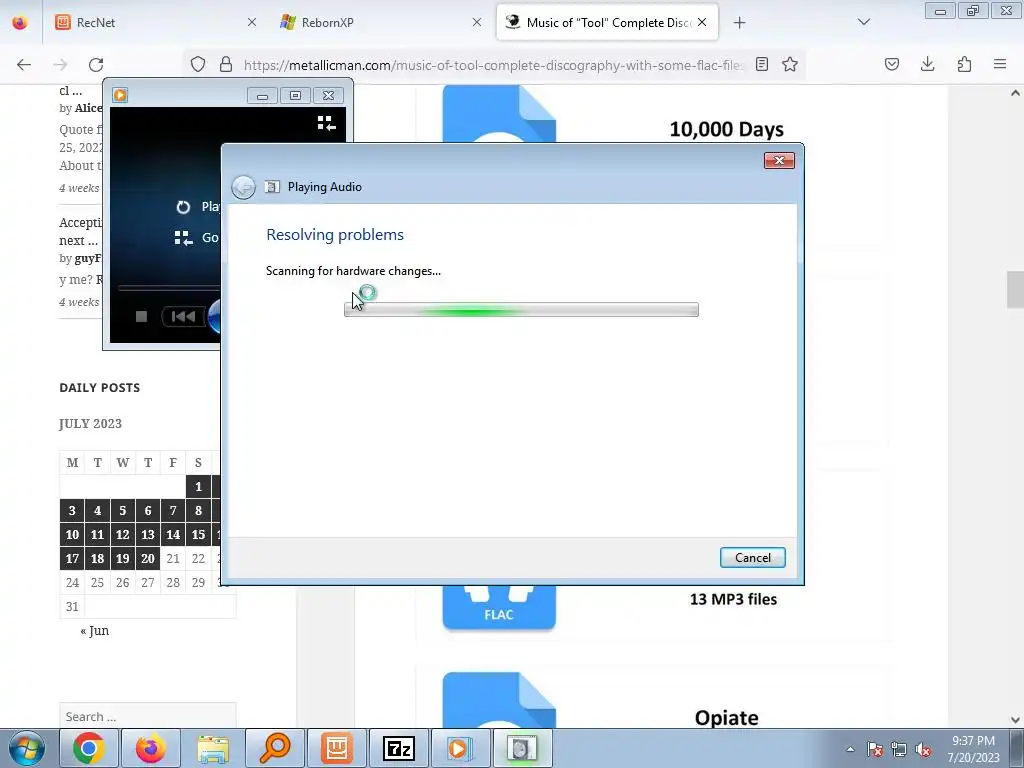Click the metallicman.com address bar
1024x768 pixels.
pos(493,65)
